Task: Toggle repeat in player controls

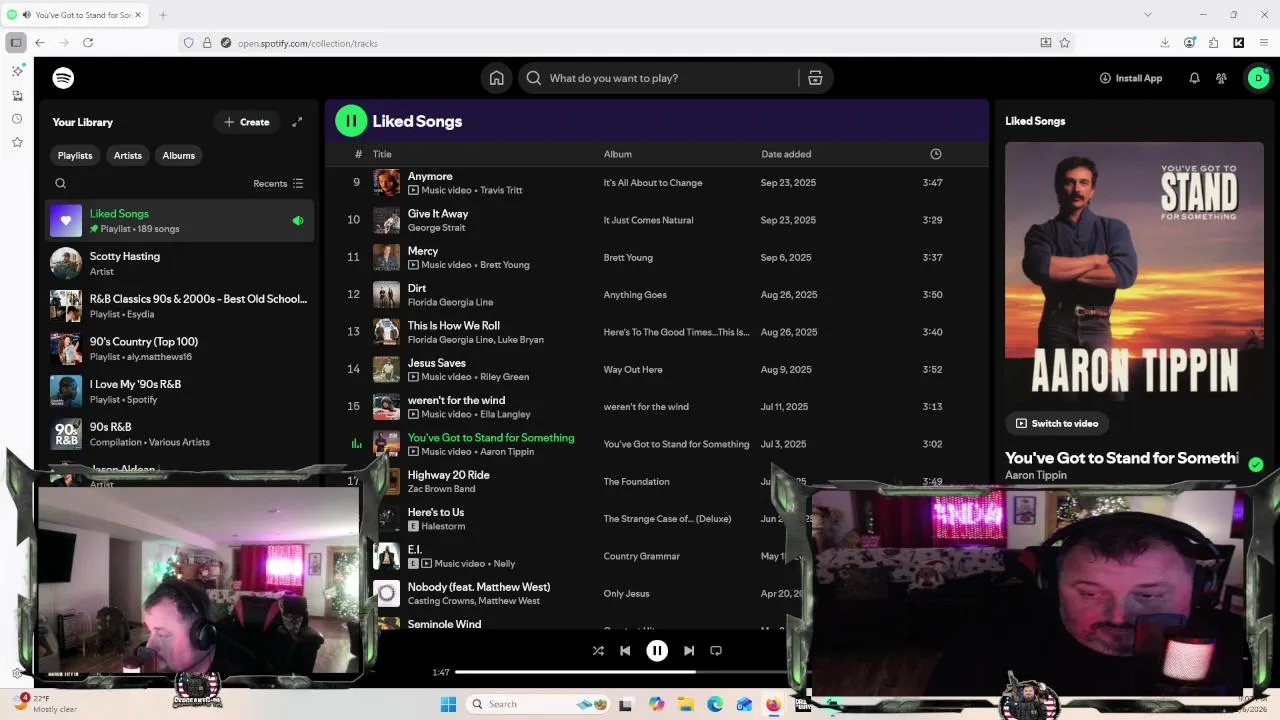Action: tap(716, 650)
